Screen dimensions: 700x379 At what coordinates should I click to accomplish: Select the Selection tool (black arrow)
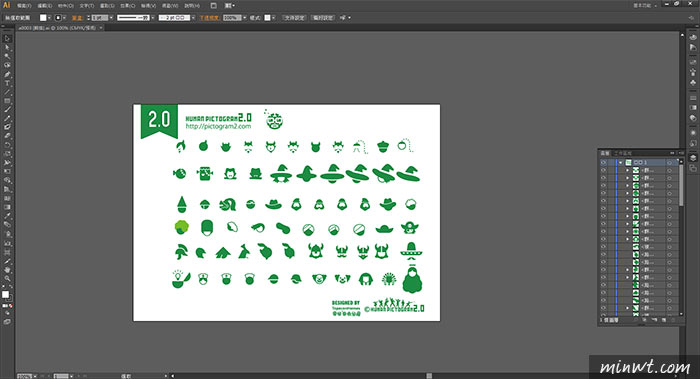(x=7, y=39)
